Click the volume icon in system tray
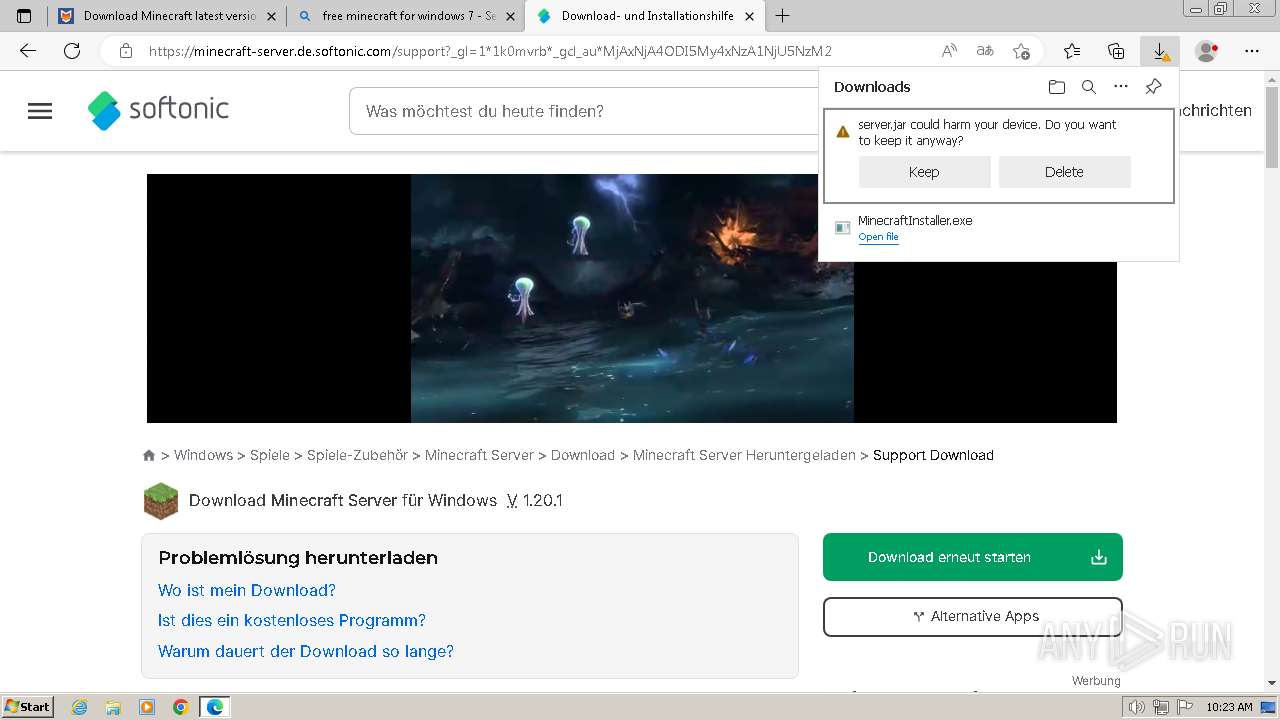The height and width of the screenshot is (720, 1280). pos(1137,707)
